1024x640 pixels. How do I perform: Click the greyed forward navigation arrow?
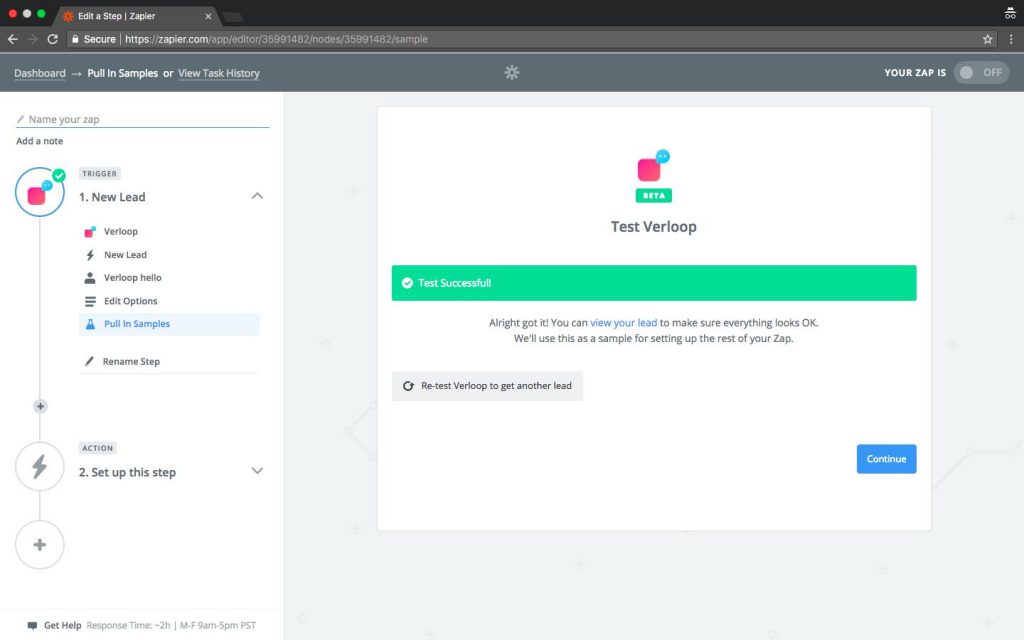click(x=33, y=39)
